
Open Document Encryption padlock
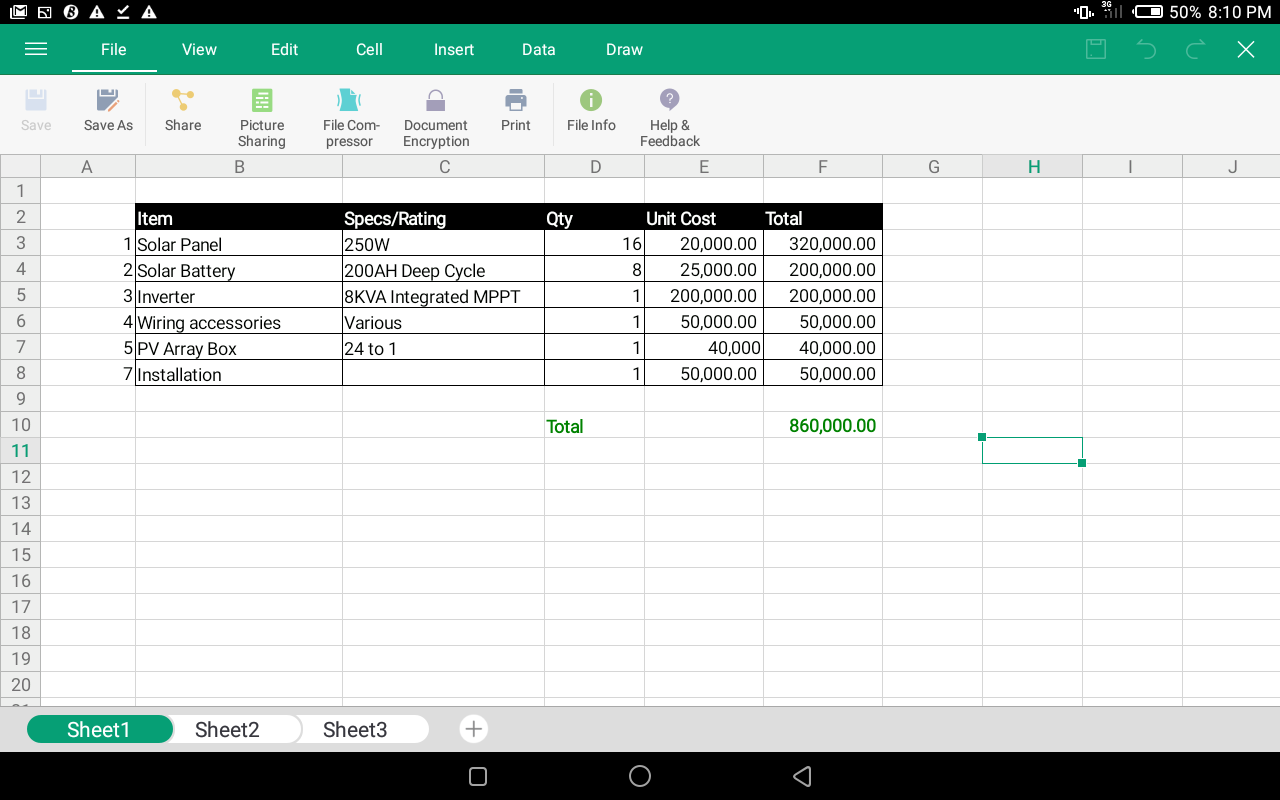pyautogui.click(x=435, y=101)
